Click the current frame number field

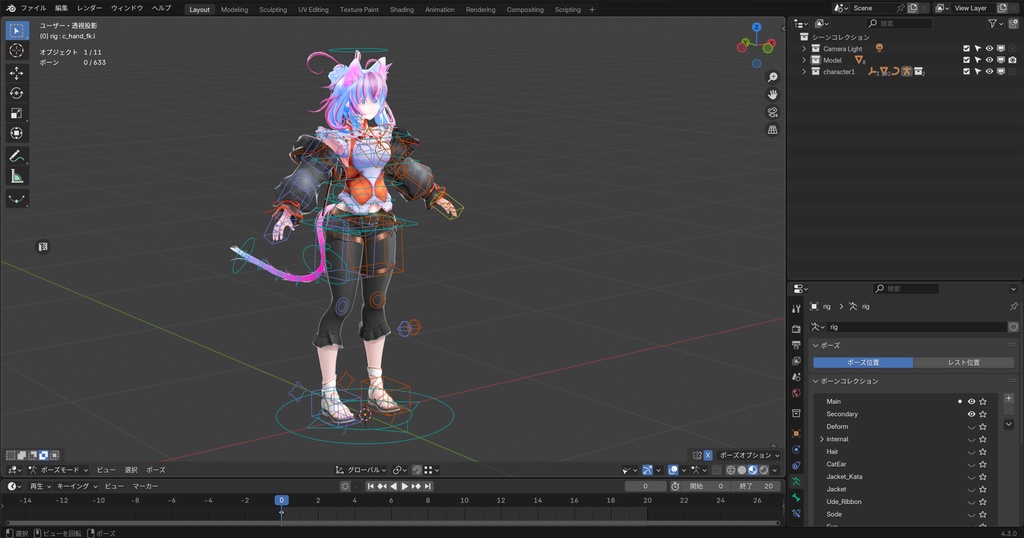click(645, 486)
